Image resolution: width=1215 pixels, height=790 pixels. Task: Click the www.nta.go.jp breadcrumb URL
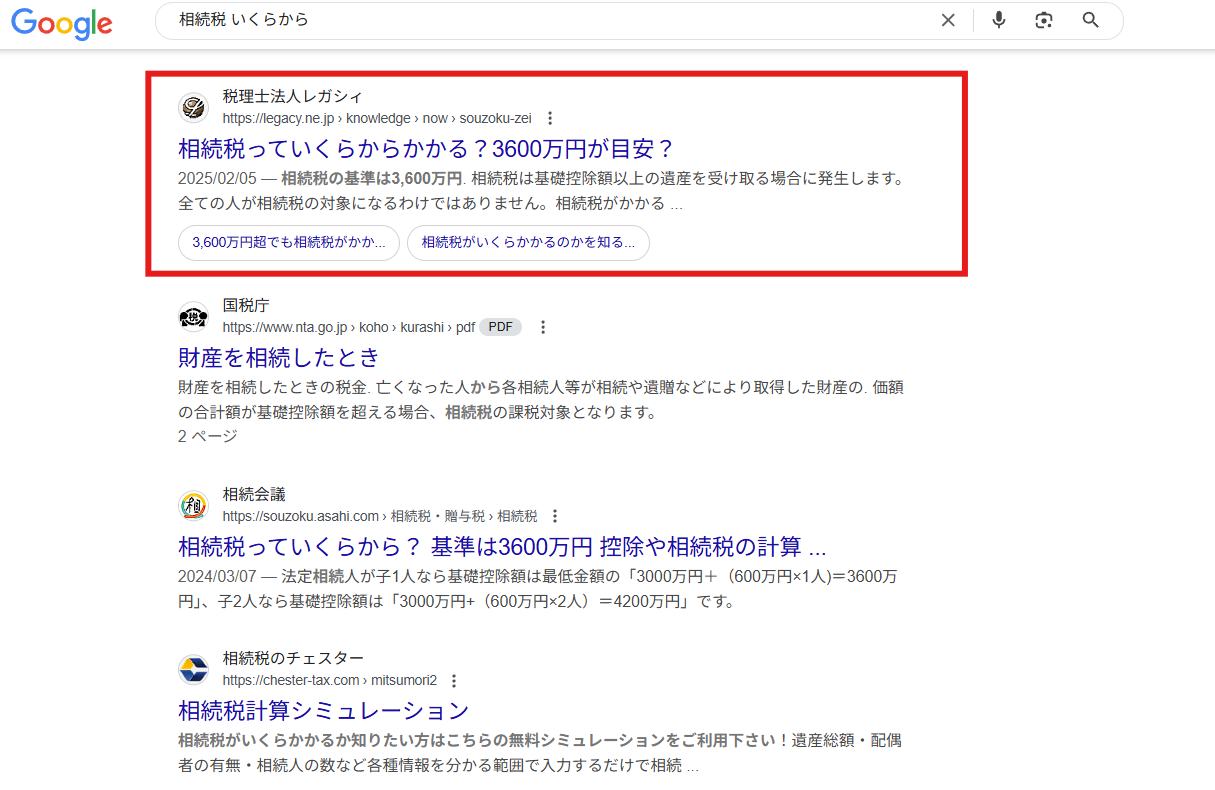click(x=349, y=327)
